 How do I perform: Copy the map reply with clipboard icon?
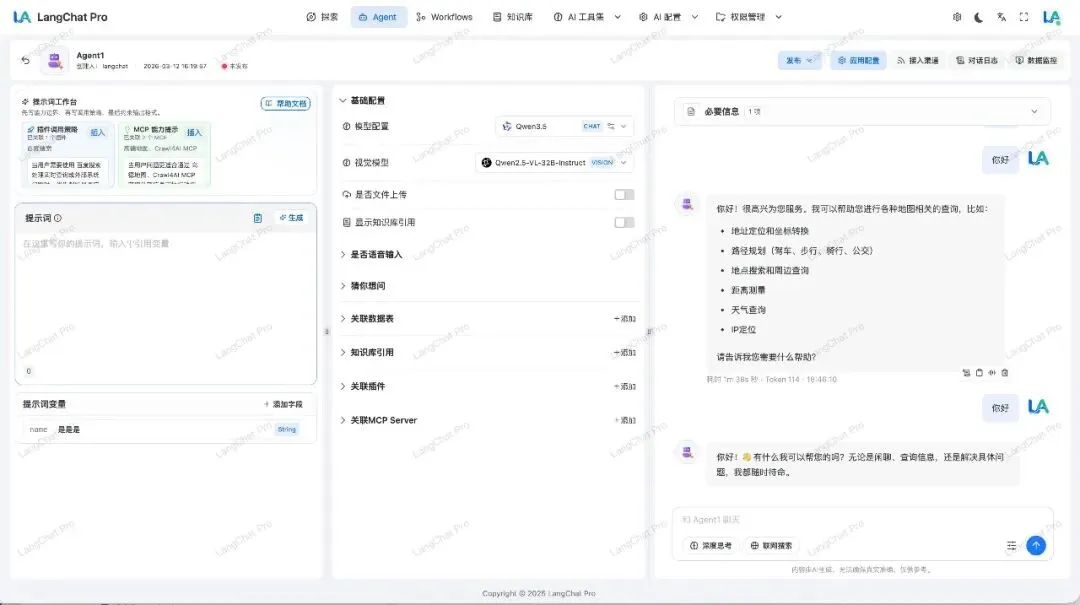tap(979, 373)
